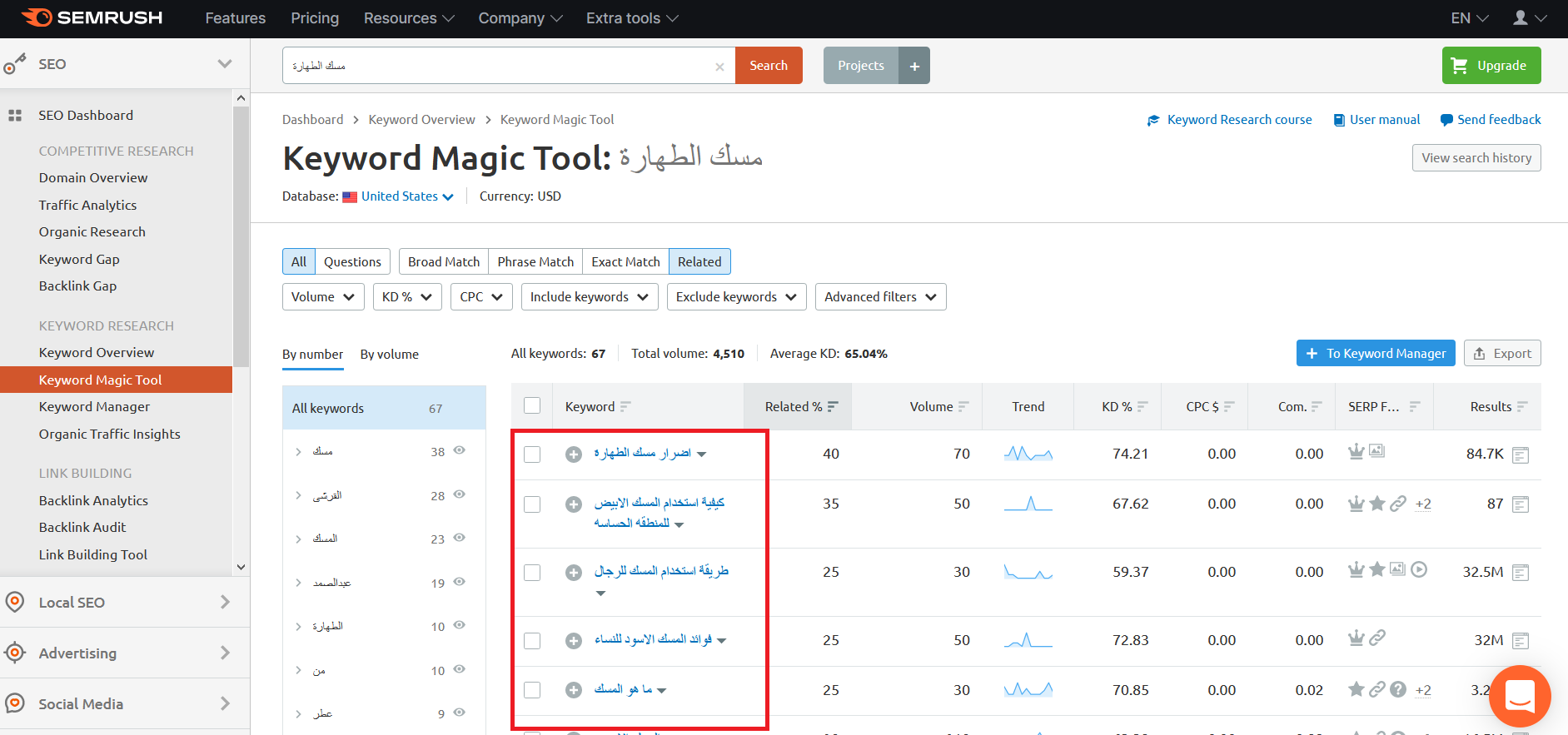
Task: Expand the Advanced filters dropdown
Action: pyautogui.click(x=880, y=297)
